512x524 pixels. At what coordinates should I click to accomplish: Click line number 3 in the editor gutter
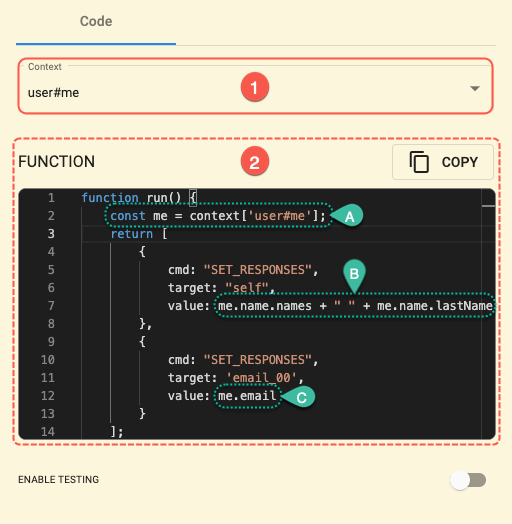click(51, 234)
